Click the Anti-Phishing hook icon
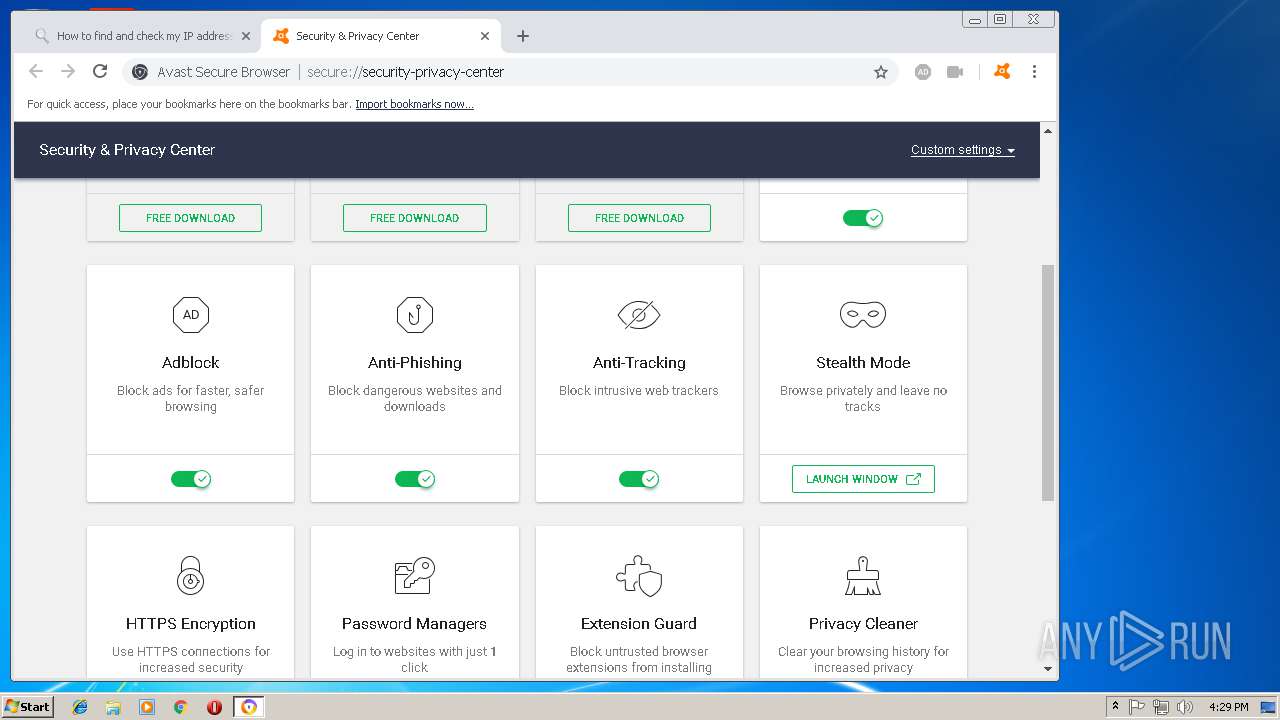 pyautogui.click(x=415, y=315)
